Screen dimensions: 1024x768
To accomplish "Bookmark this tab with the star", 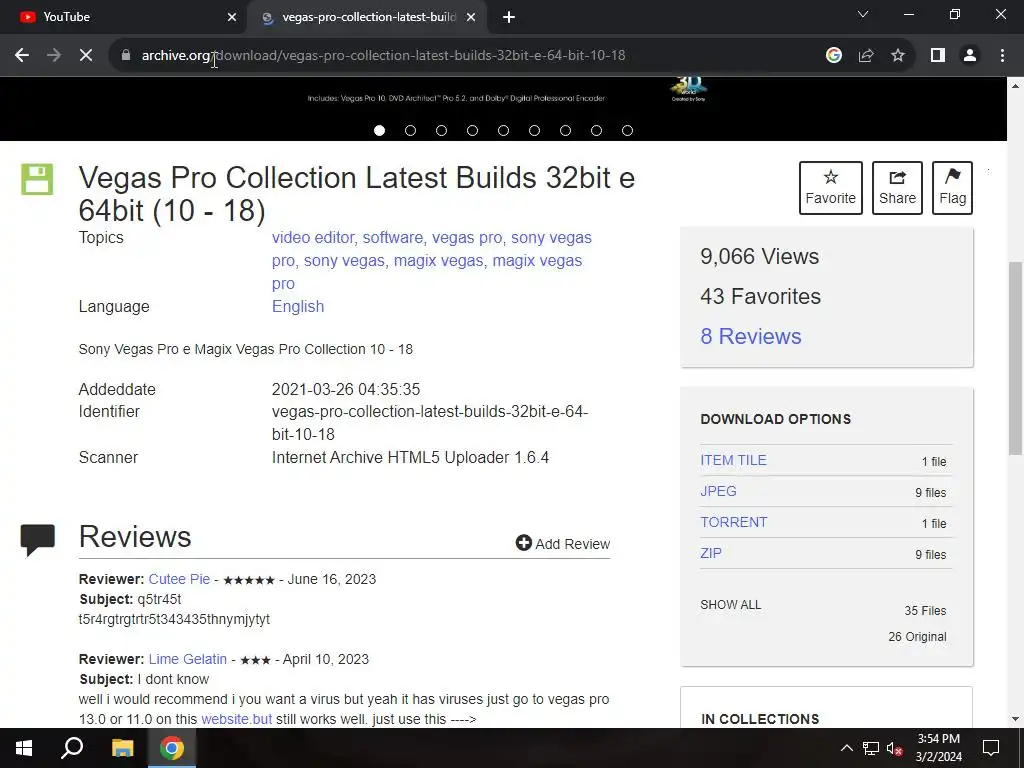I will pos(898,56).
